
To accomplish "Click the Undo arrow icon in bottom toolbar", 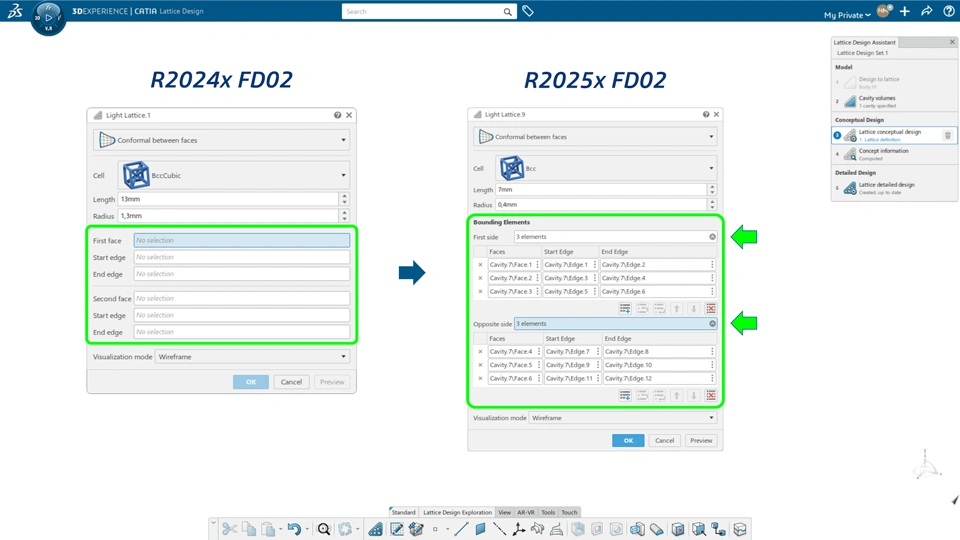I will click(x=294, y=529).
